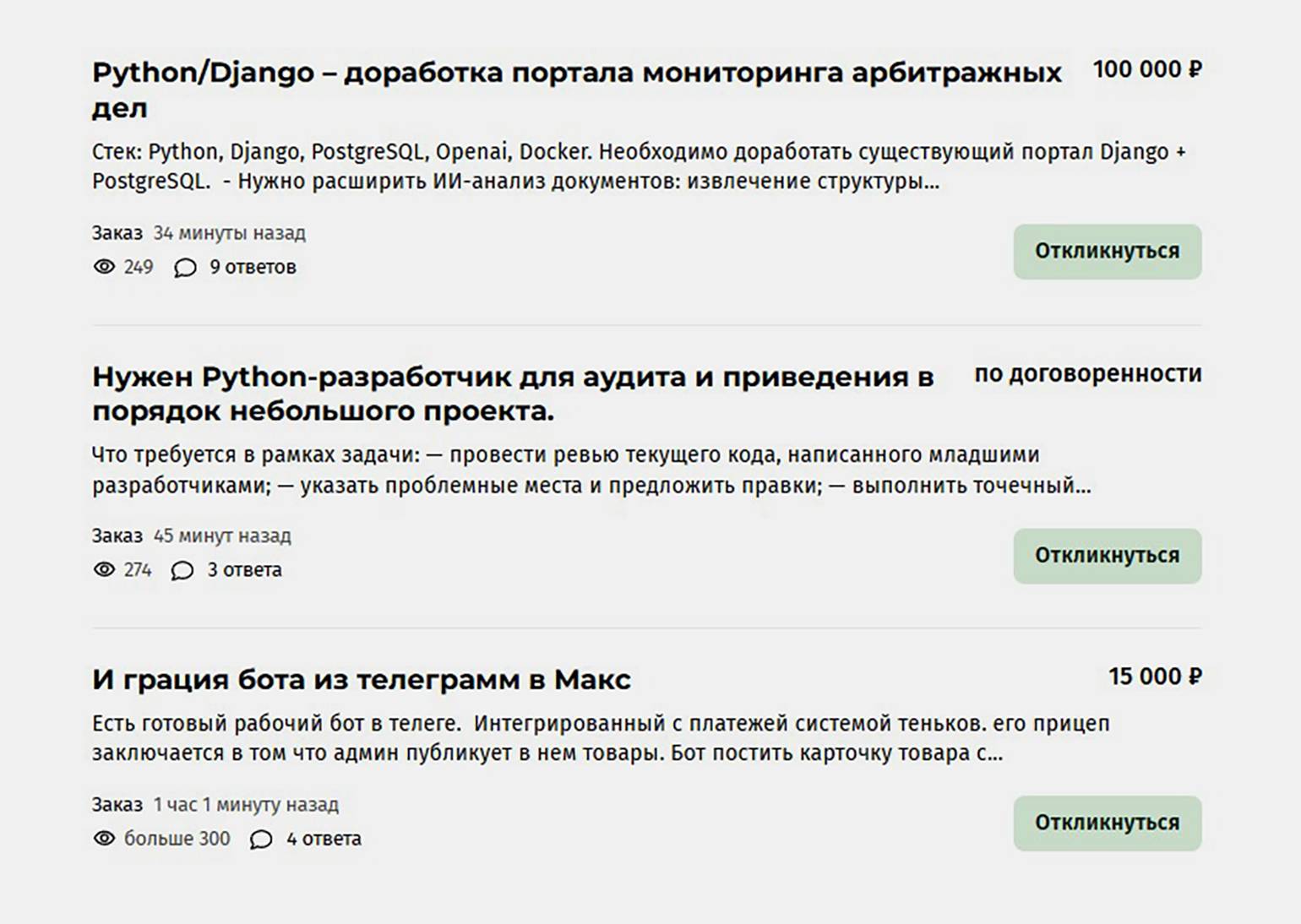Click the 15 000 ₽ price label

(x=1155, y=677)
